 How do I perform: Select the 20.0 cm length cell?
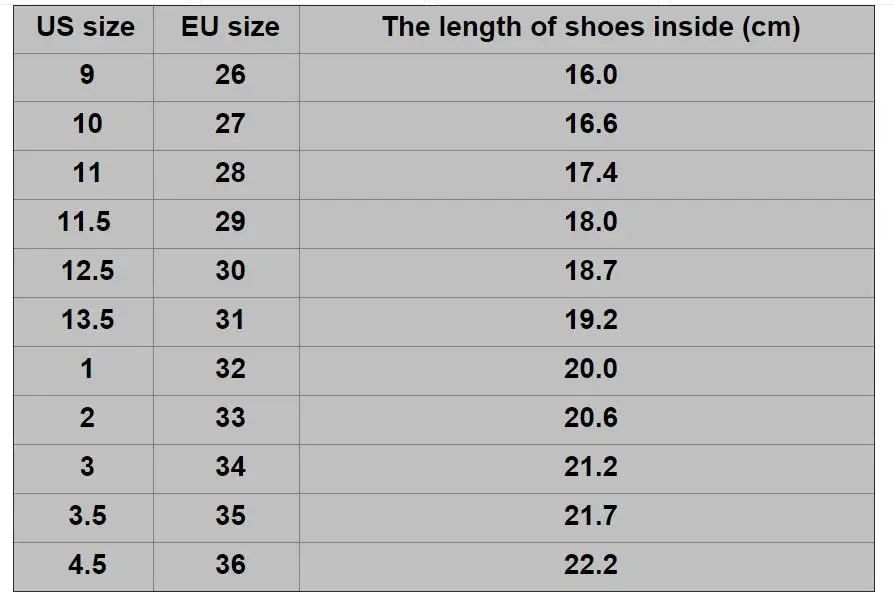point(587,371)
